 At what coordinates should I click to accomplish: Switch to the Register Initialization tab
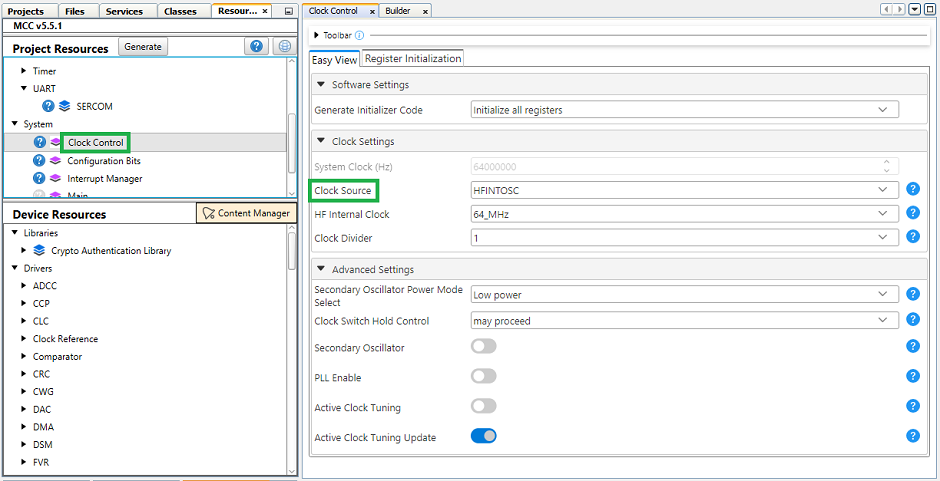[413, 59]
